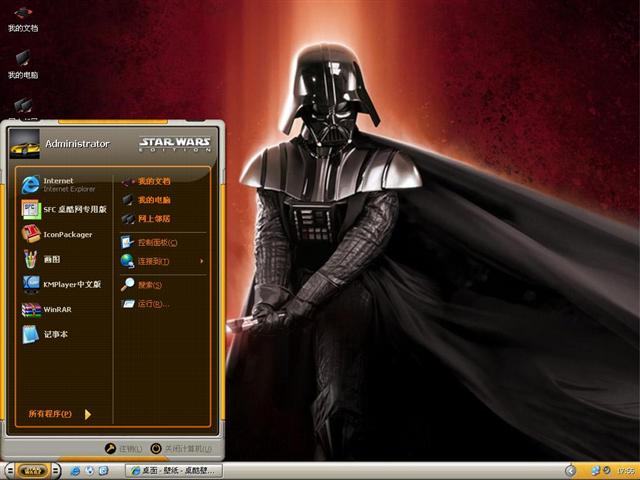Select 我的电脑 in Start menu right pane

146,200
